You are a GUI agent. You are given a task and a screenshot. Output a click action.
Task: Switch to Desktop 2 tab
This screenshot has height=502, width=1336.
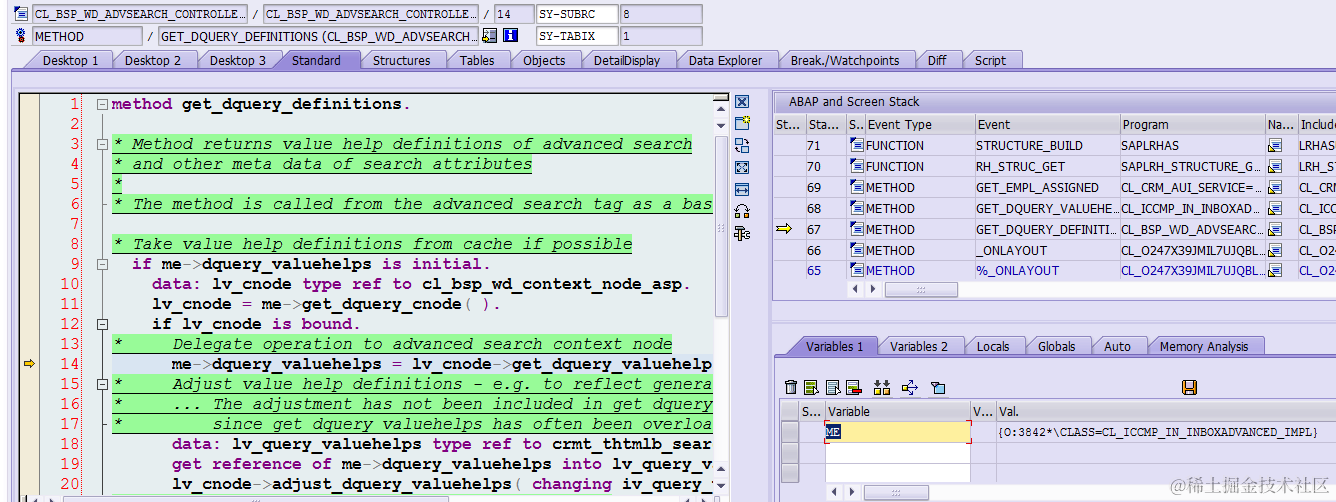point(152,60)
